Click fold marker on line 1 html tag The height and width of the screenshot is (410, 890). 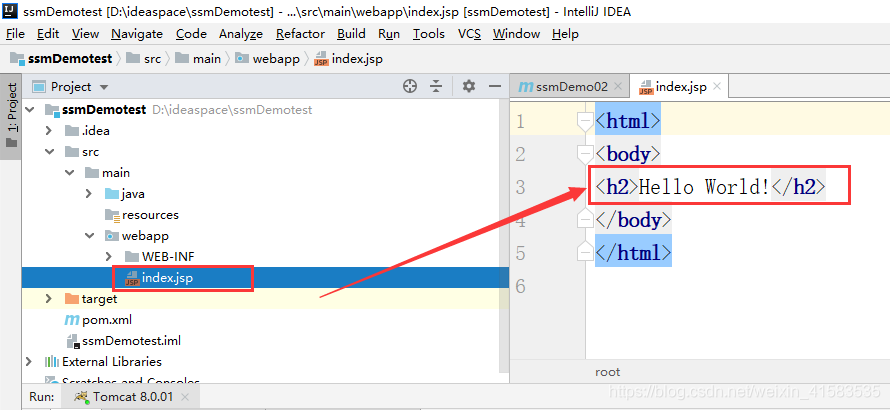tap(585, 122)
